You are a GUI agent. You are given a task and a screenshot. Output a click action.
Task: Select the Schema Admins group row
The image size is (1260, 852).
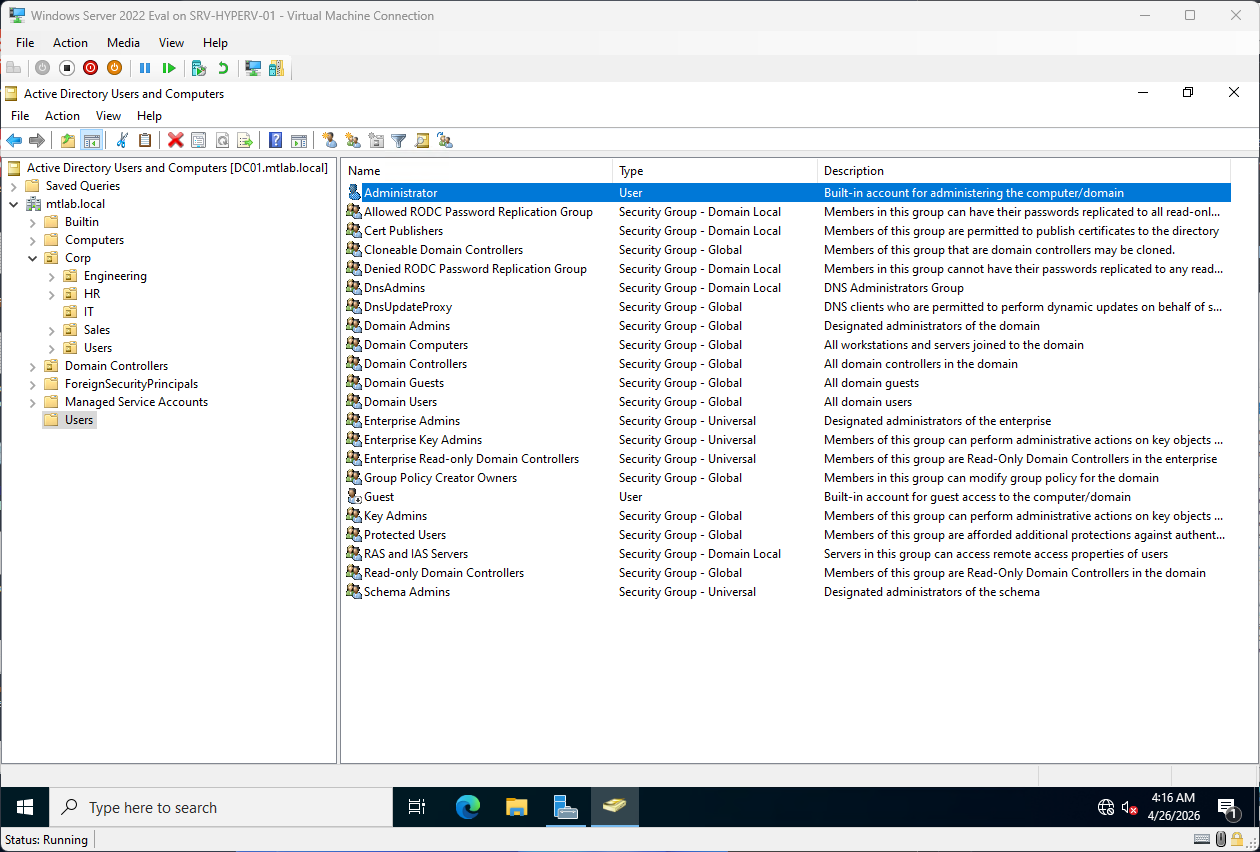point(788,592)
